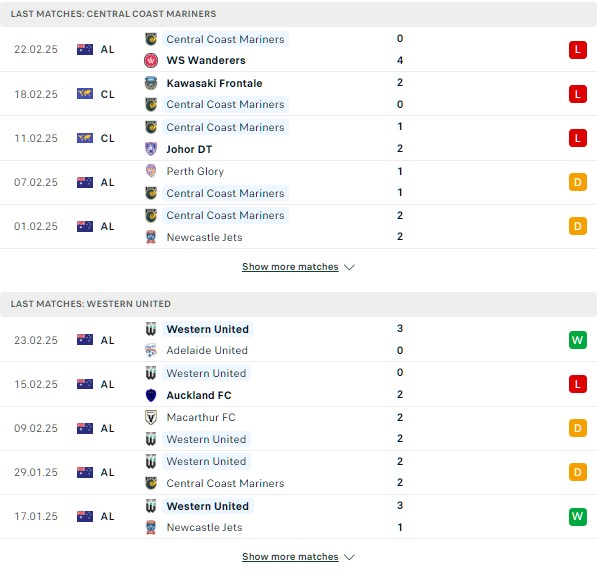Click loss badge for WS Wanderers match
The image size is (599, 576).
click(578, 50)
